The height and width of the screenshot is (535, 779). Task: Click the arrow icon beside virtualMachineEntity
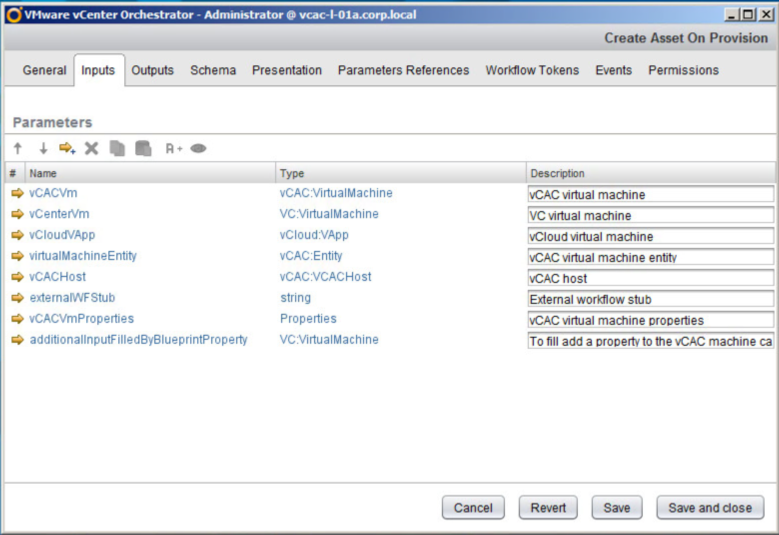click(x=17, y=256)
